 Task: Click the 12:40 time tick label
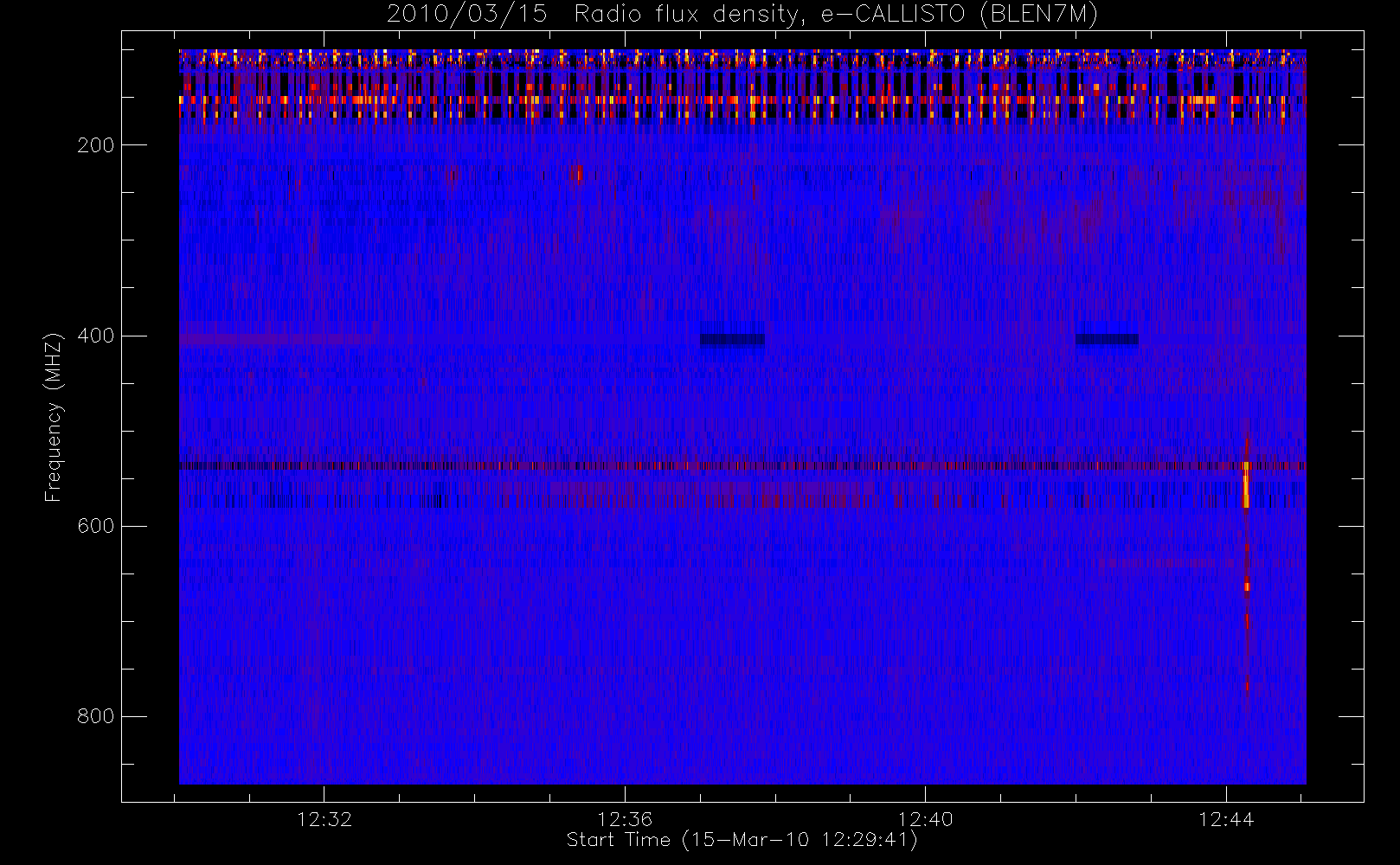(925, 819)
